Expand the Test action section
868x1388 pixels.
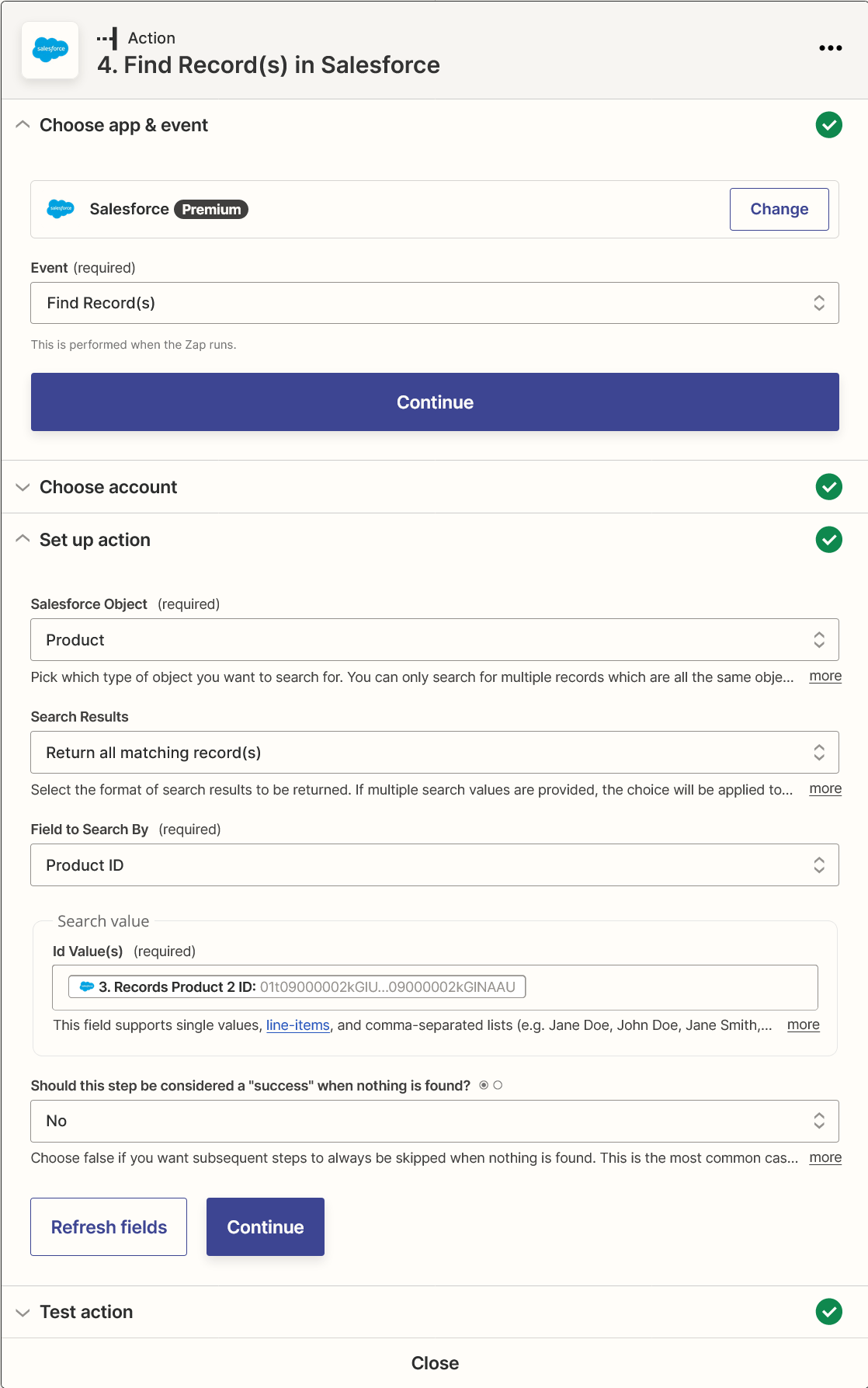pos(23,1312)
